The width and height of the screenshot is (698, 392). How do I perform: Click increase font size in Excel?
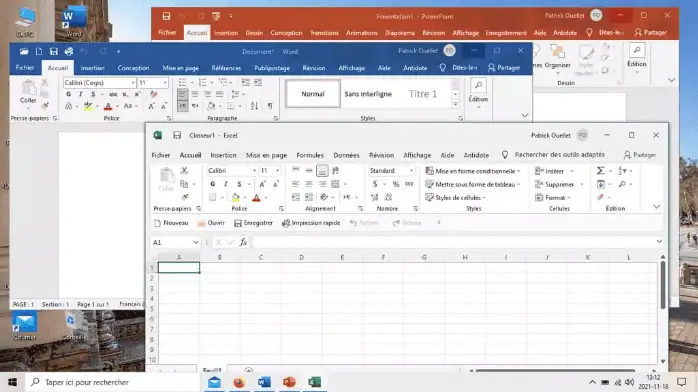point(262,184)
